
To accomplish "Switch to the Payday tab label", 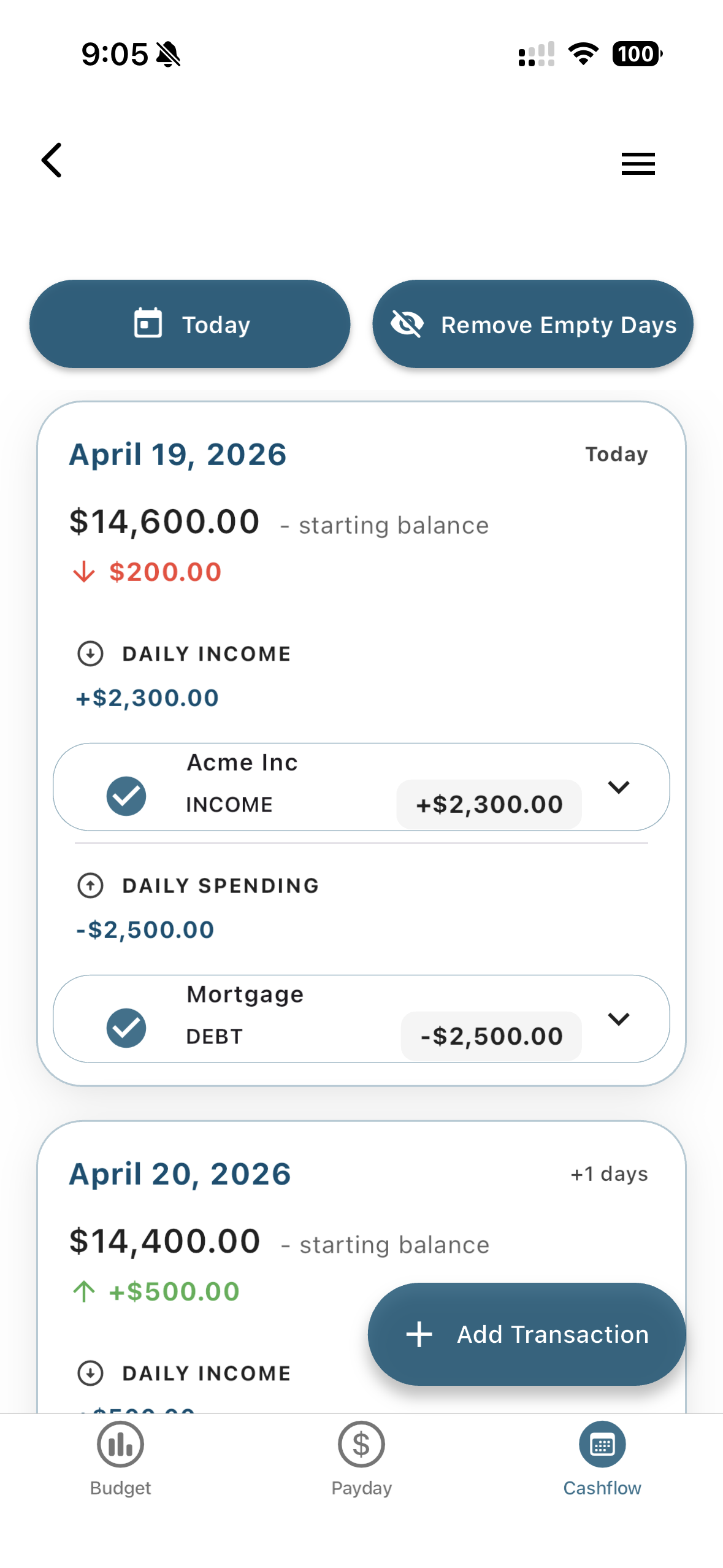I will [361, 1488].
